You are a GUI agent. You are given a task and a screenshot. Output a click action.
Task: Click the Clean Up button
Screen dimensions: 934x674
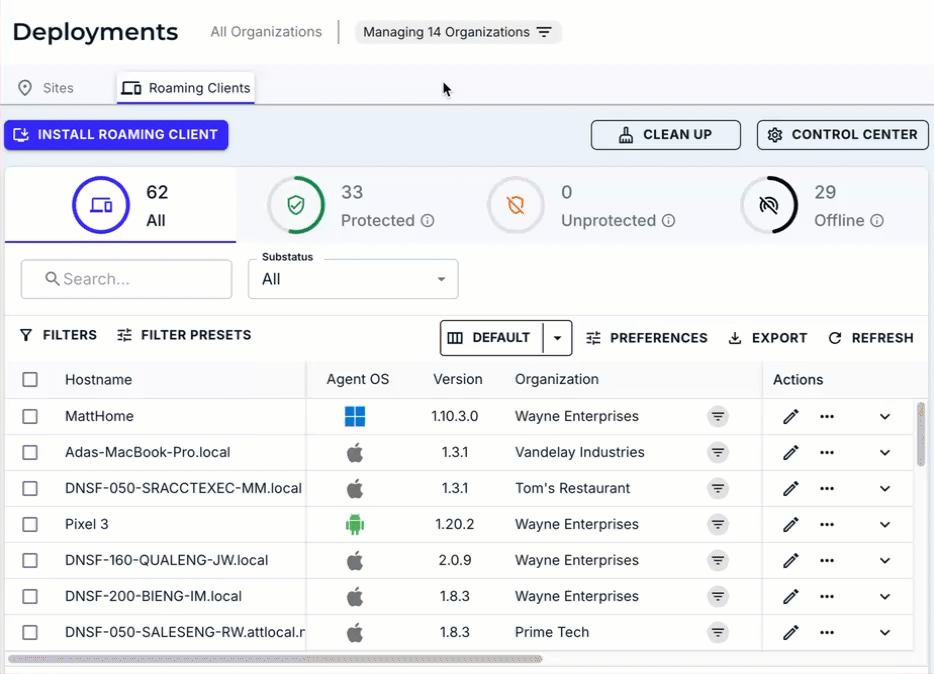665,135
